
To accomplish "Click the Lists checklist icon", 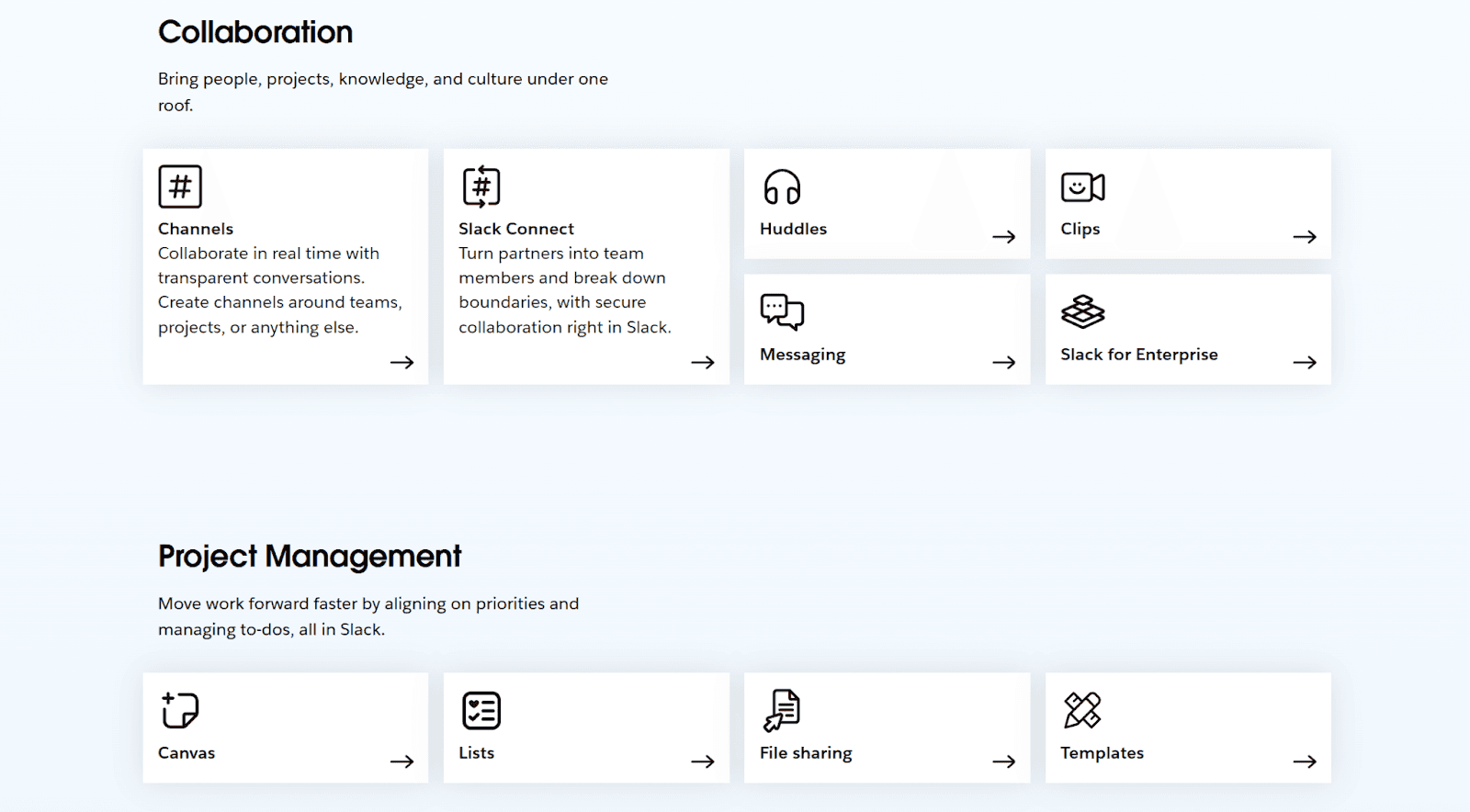I will click(x=481, y=711).
